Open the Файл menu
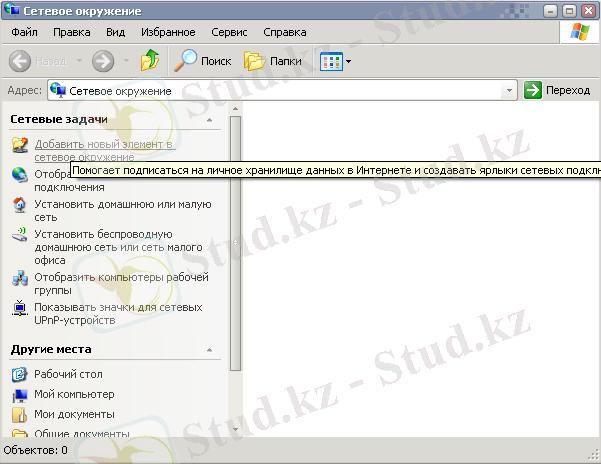Viewport: 601px width, 464px height. pyautogui.click(x=25, y=32)
